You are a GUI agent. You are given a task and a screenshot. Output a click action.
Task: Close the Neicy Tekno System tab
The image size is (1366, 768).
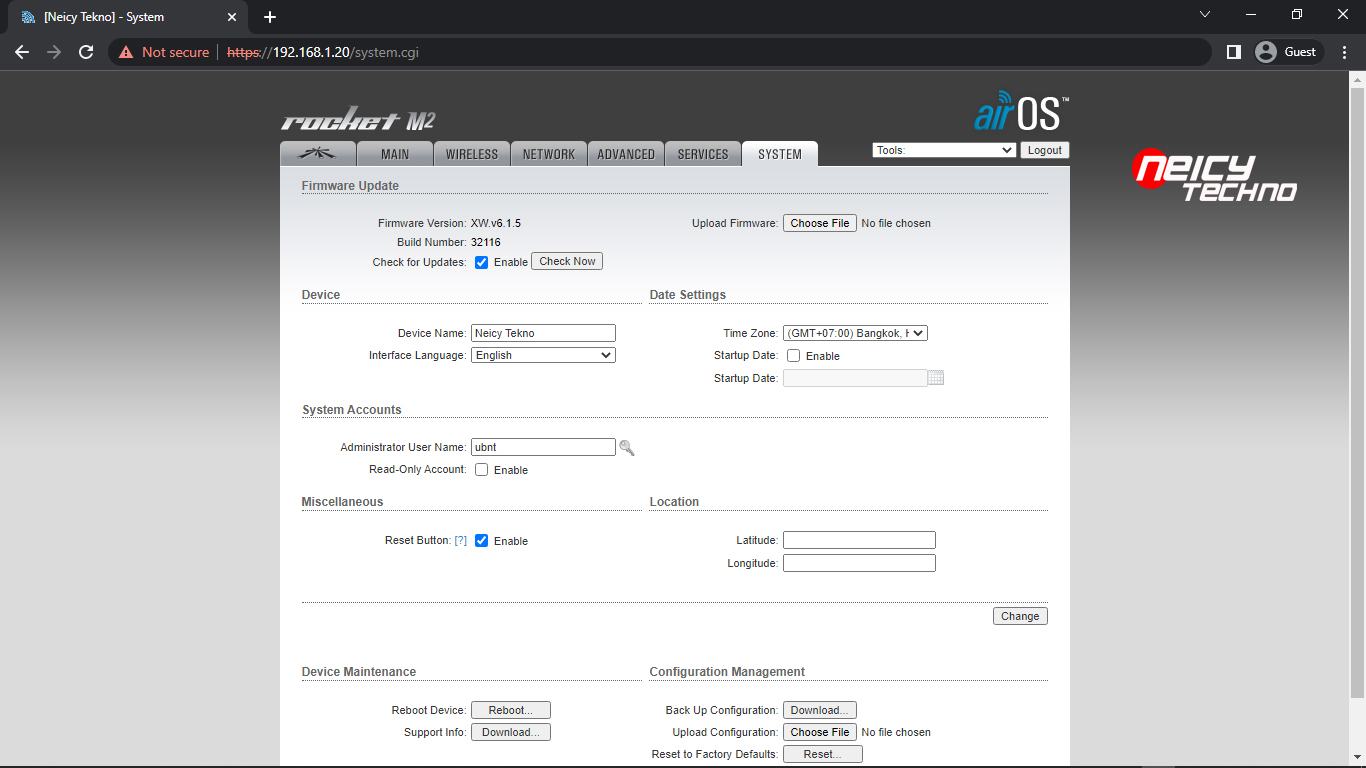232,17
